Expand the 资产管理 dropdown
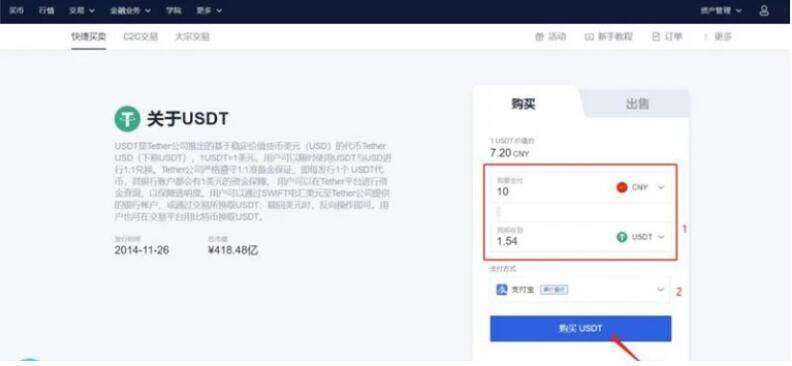 pos(721,10)
